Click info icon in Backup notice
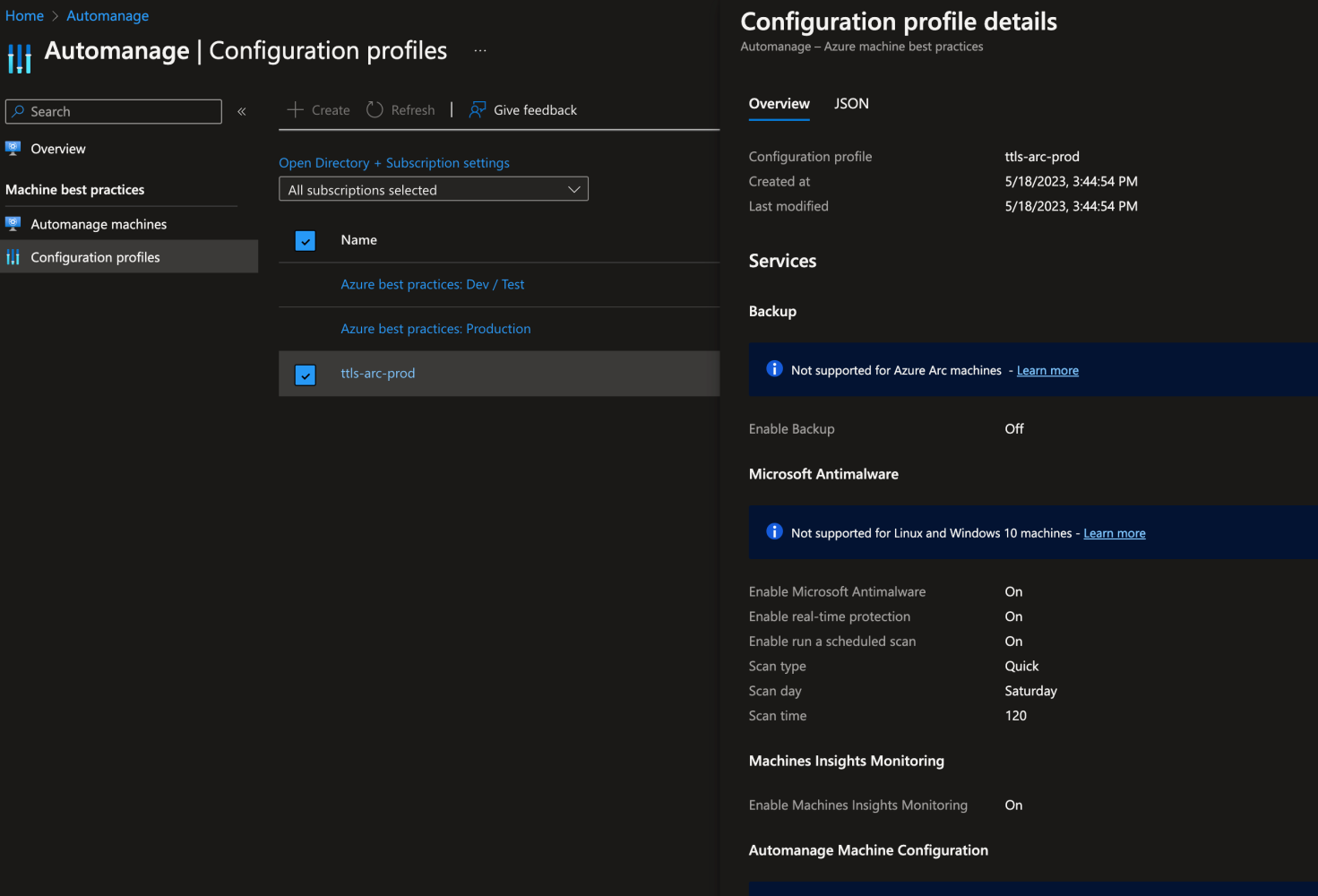1318x896 pixels. pos(774,369)
